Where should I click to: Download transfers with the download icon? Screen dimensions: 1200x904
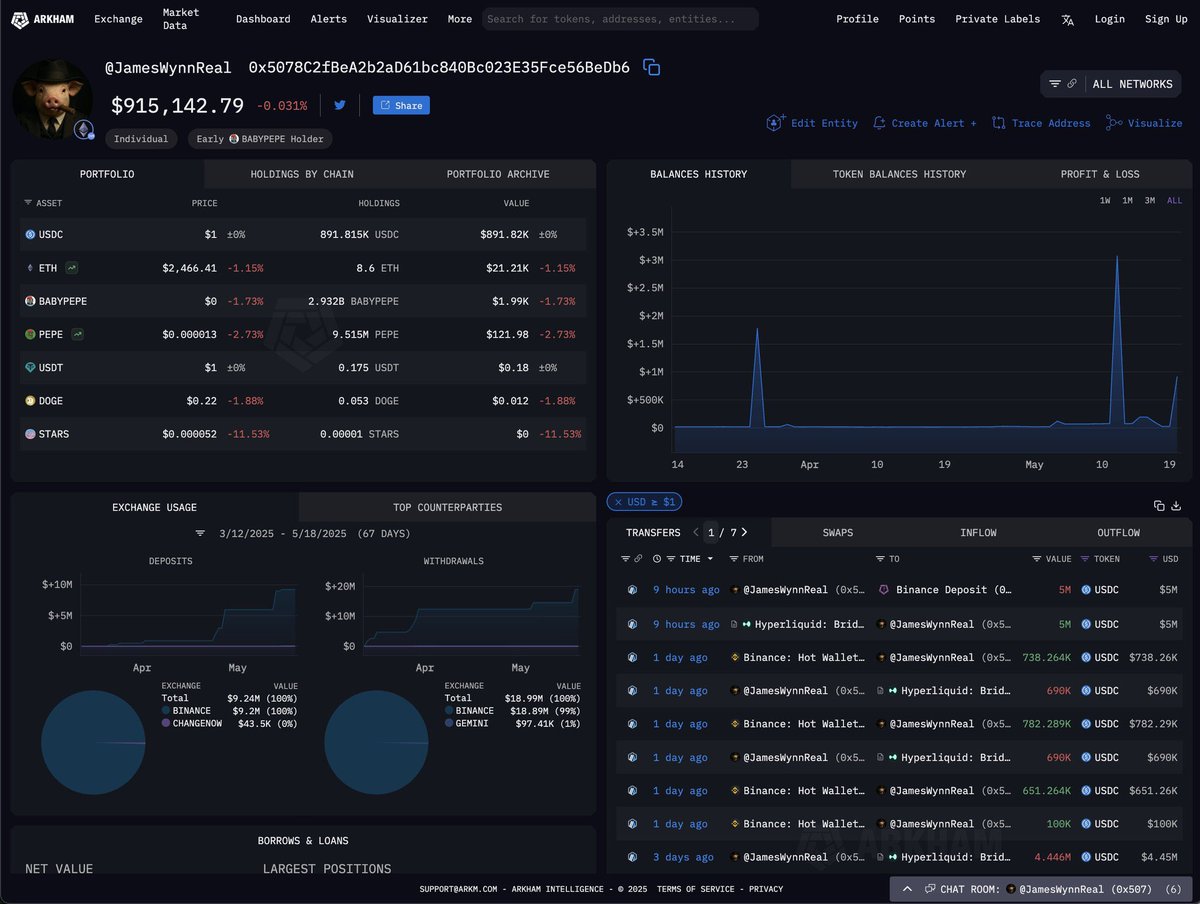tap(1178, 506)
